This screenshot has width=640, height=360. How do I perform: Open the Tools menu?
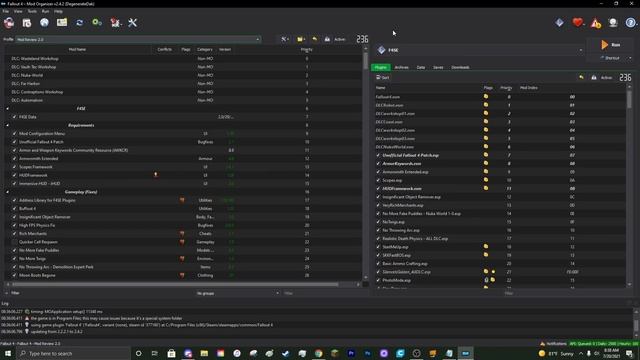pyautogui.click(x=32, y=11)
